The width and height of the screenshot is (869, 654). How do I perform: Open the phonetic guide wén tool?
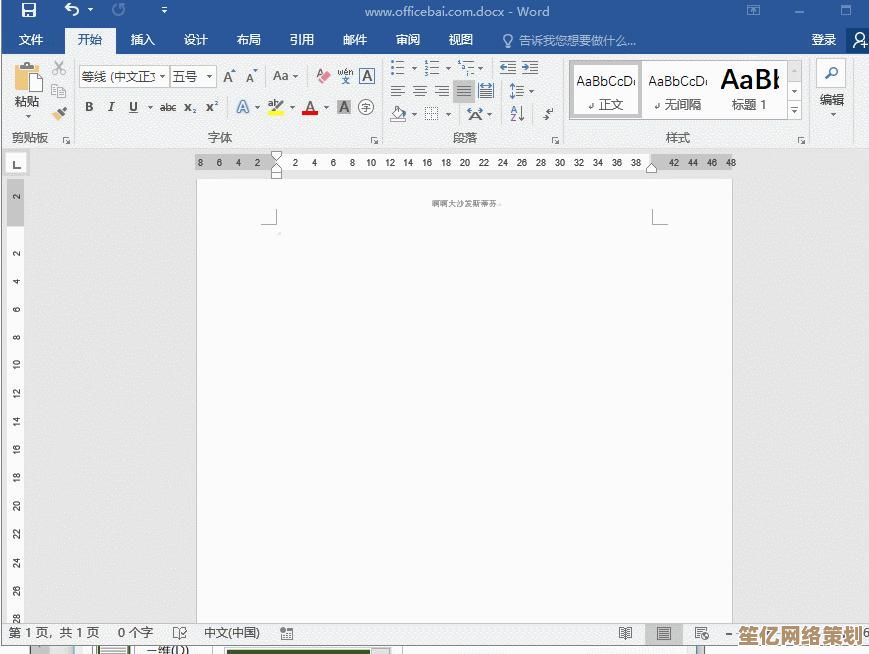[345, 76]
